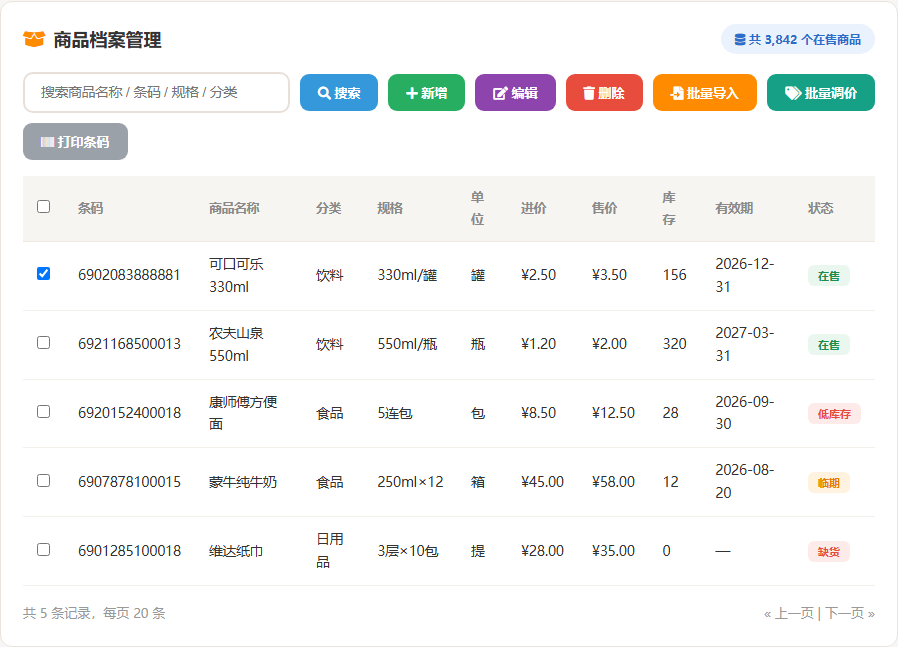Click the 删除 button label

click(x=611, y=93)
